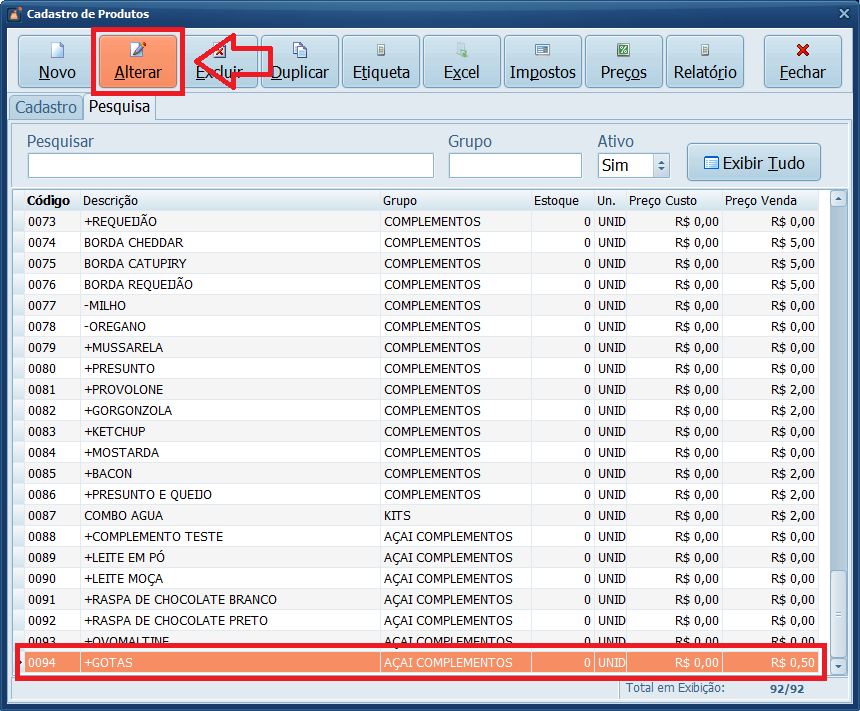Generate a report with Relatório button

tap(705, 62)
